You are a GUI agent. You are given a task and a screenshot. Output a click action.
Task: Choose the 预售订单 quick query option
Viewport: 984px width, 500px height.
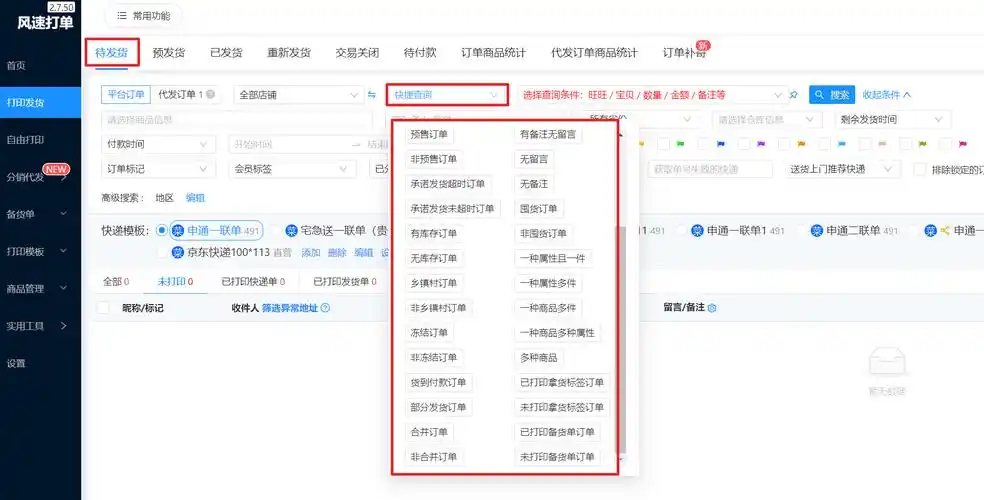pyautogui.click(x=430, y=134)
